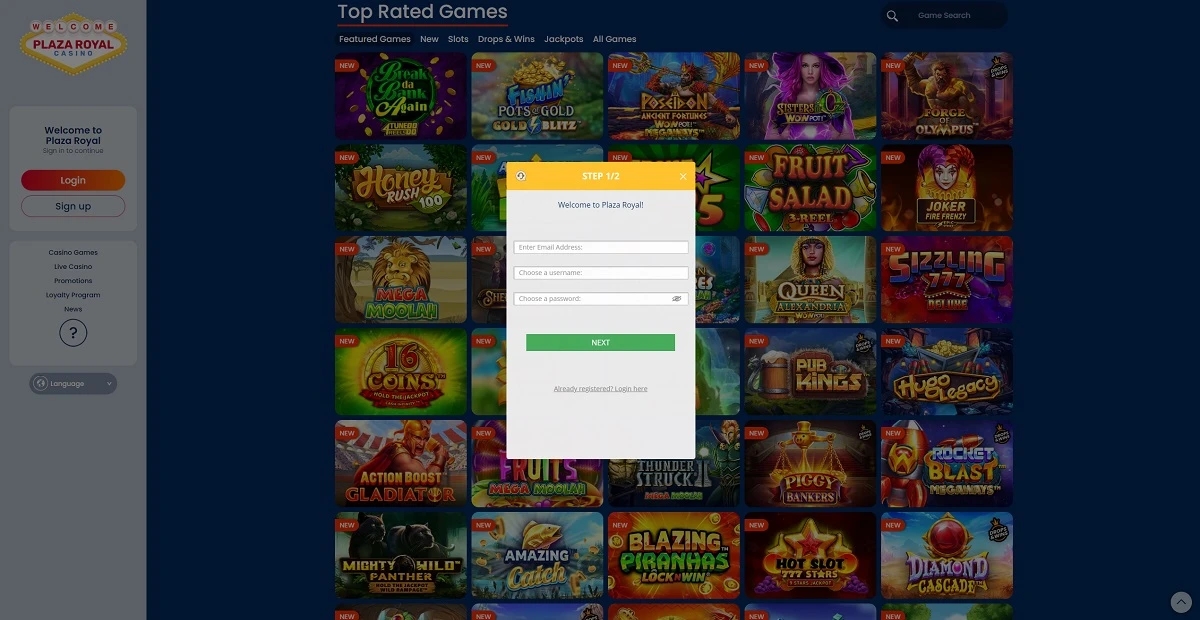Open Piggy Bankers game thumbnail

(x=810, y=463)
